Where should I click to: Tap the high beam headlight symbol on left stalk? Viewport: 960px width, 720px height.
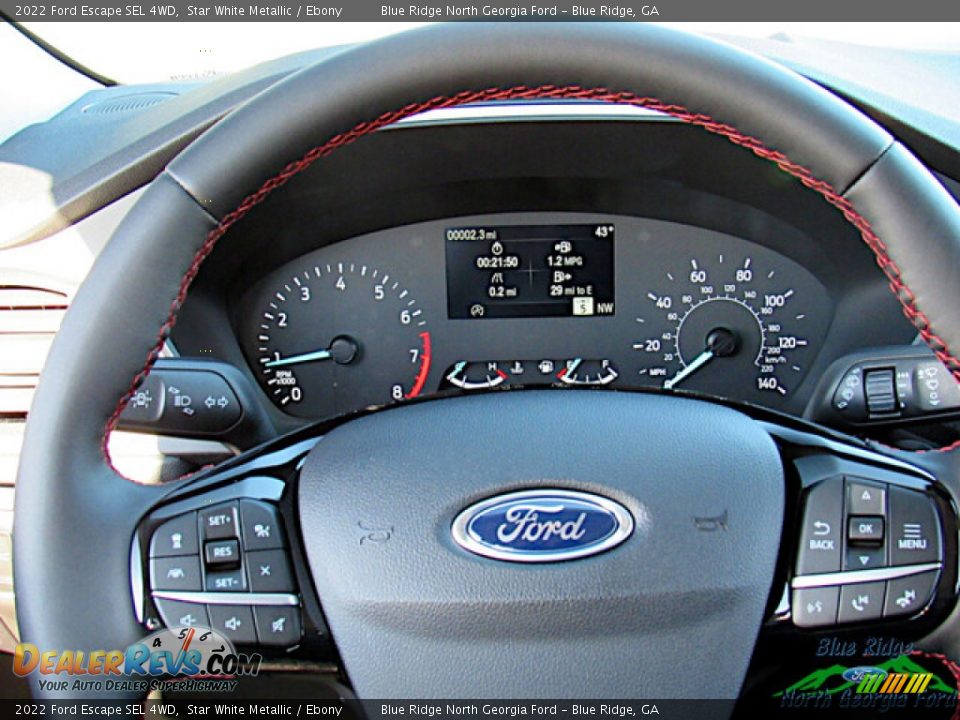(181, 399)
